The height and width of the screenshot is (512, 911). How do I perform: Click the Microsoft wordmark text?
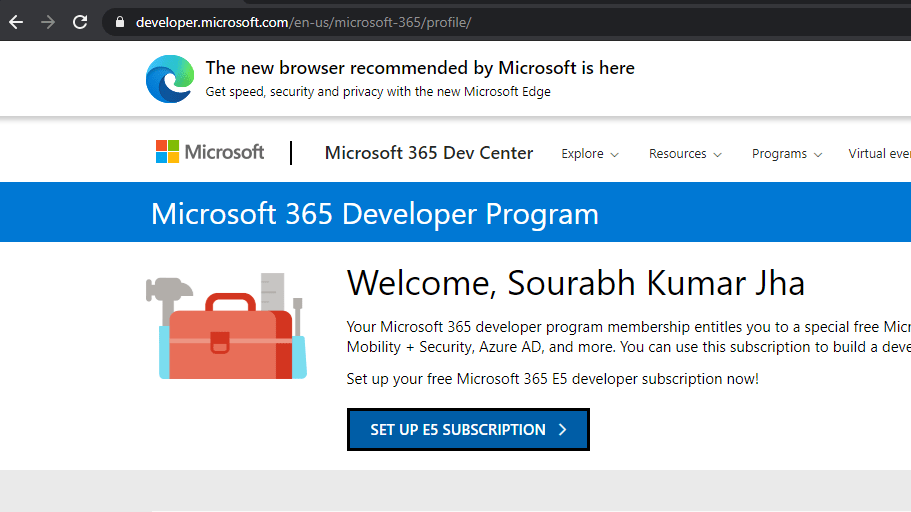tap(224, 152)
